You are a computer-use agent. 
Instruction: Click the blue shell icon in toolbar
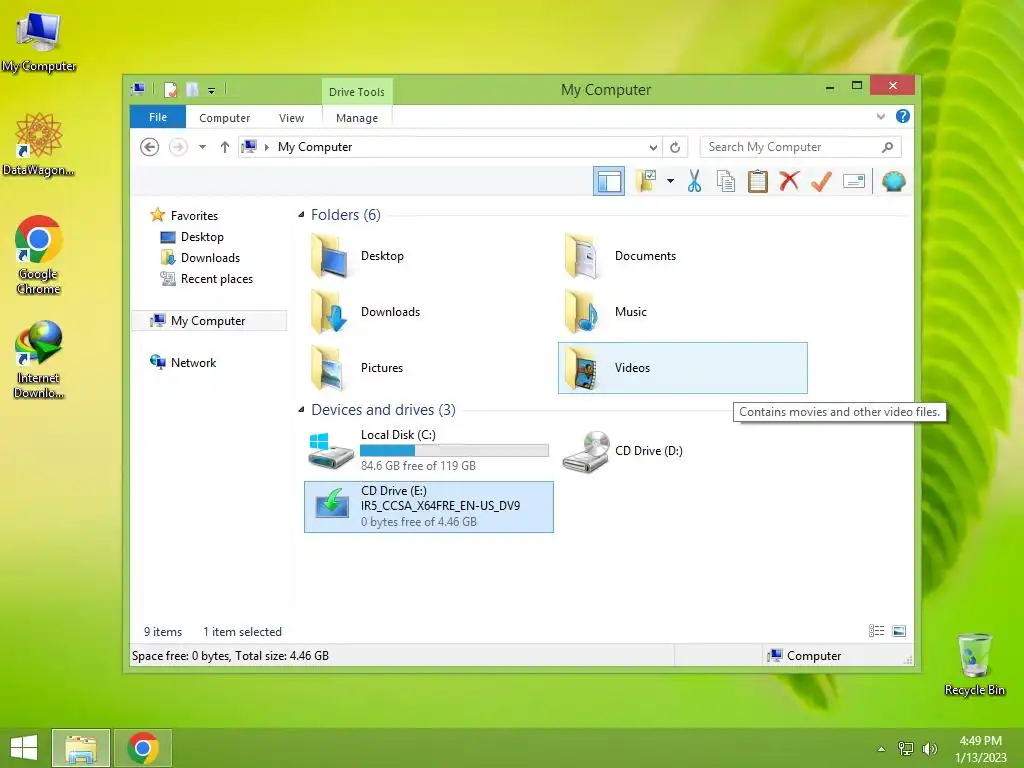pos(893,181)
